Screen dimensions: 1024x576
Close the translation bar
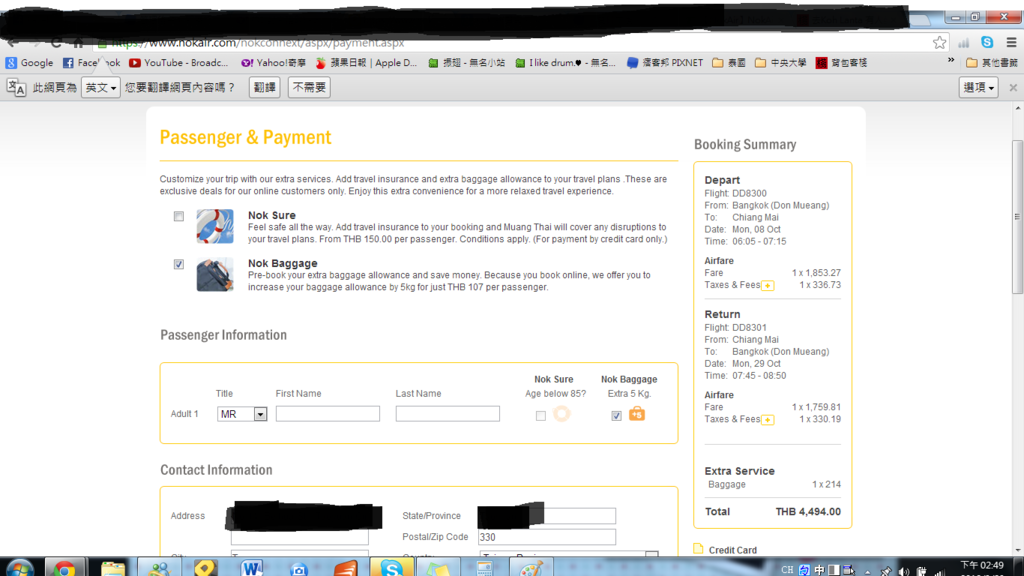tap(1013, 88)
